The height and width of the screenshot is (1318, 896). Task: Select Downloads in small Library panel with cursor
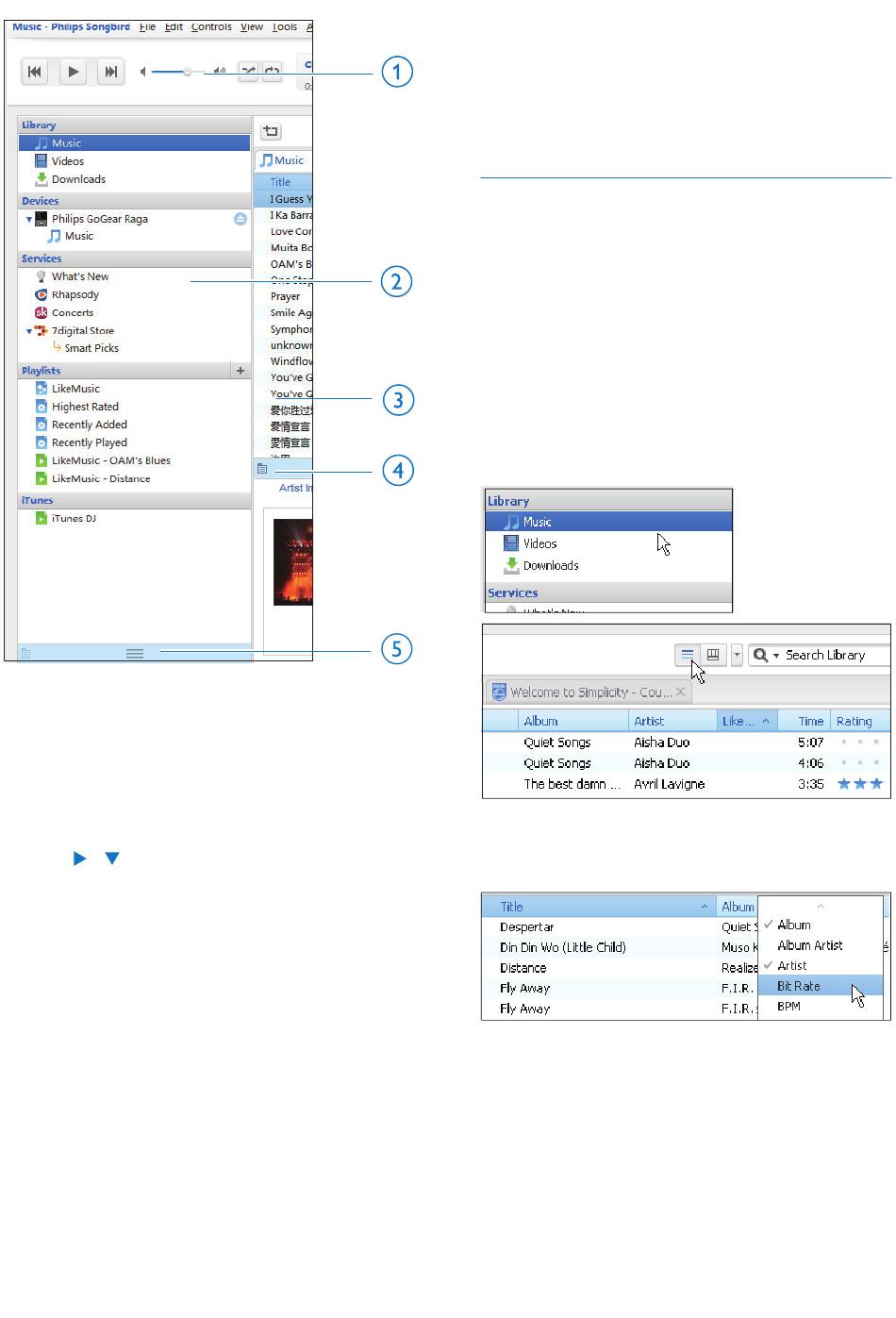[608, 565]
